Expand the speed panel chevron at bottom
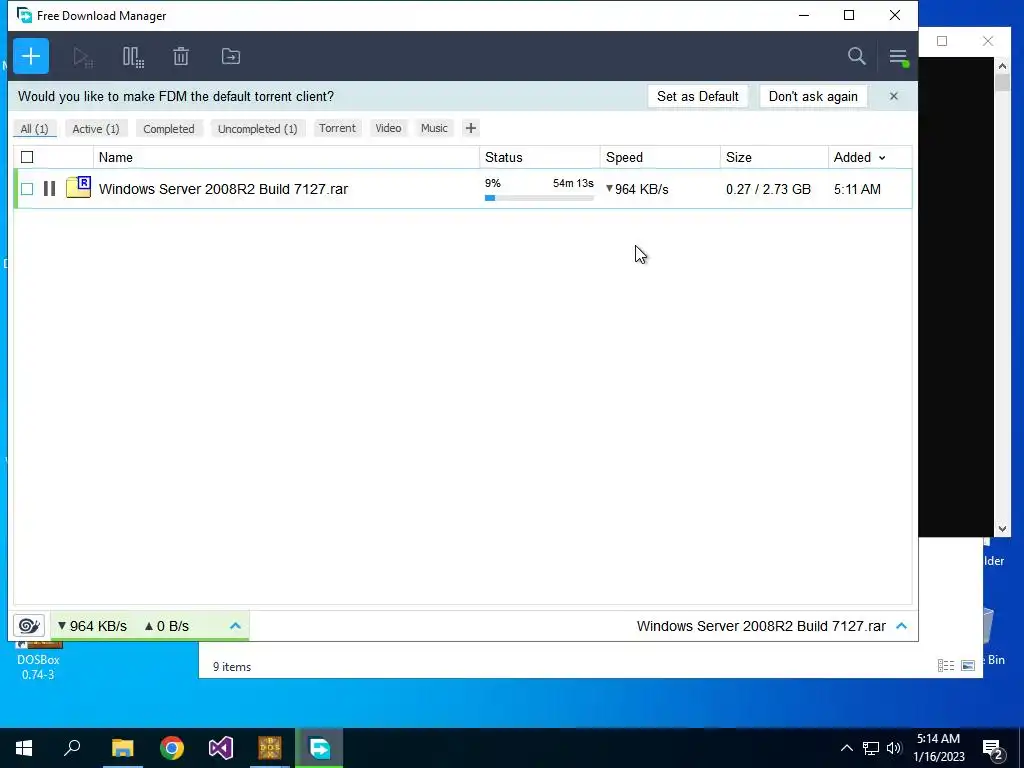This screenshot has width=1024, height=768. click(235, 626)
